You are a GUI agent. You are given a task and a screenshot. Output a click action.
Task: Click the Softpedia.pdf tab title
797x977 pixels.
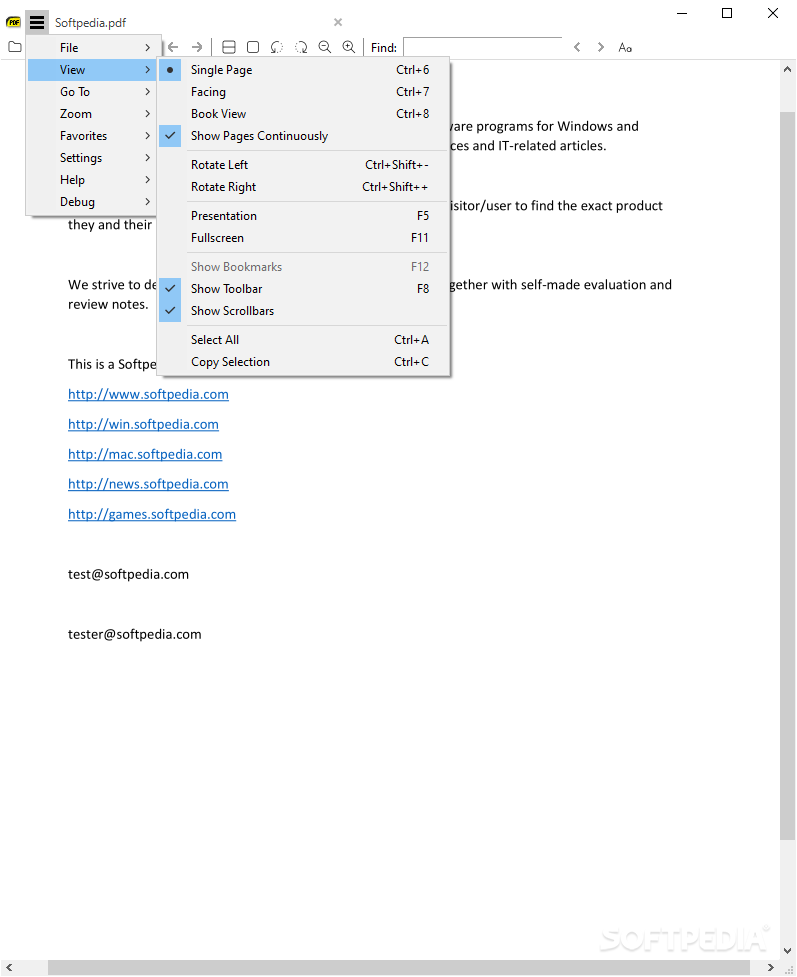point(90,22)
